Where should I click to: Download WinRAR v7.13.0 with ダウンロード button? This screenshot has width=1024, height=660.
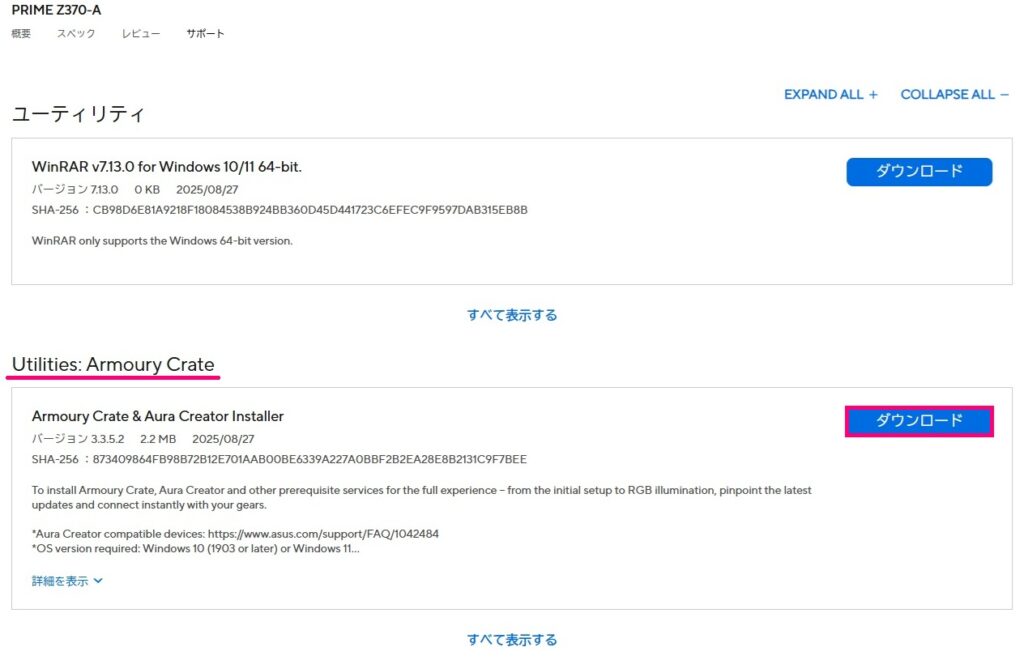pyautogui.click(x=918, y=171)
